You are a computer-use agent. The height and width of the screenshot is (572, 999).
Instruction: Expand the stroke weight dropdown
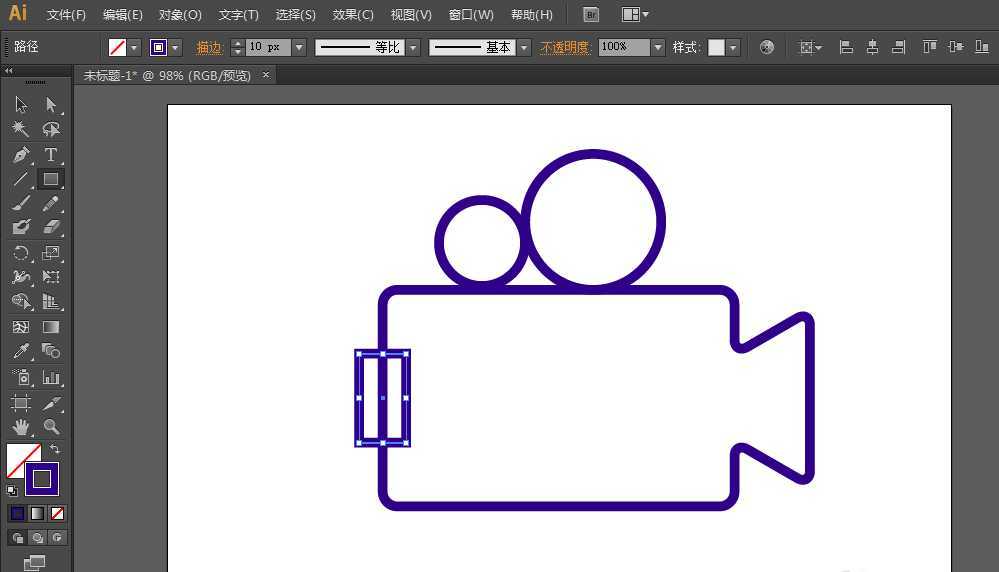pyautogui.click(x=299, y=47)
